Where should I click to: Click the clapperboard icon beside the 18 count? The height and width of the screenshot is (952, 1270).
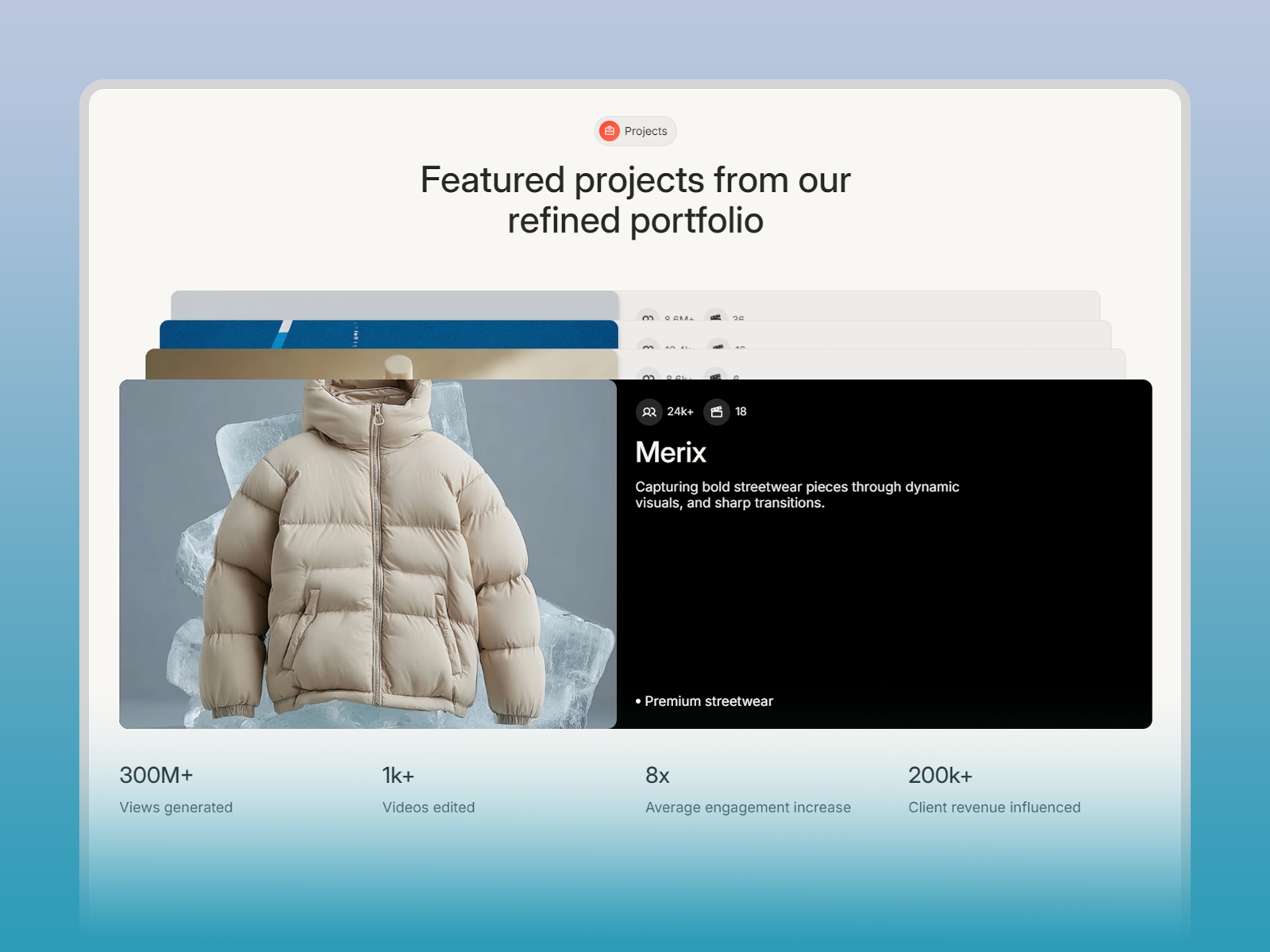(718, 412)
